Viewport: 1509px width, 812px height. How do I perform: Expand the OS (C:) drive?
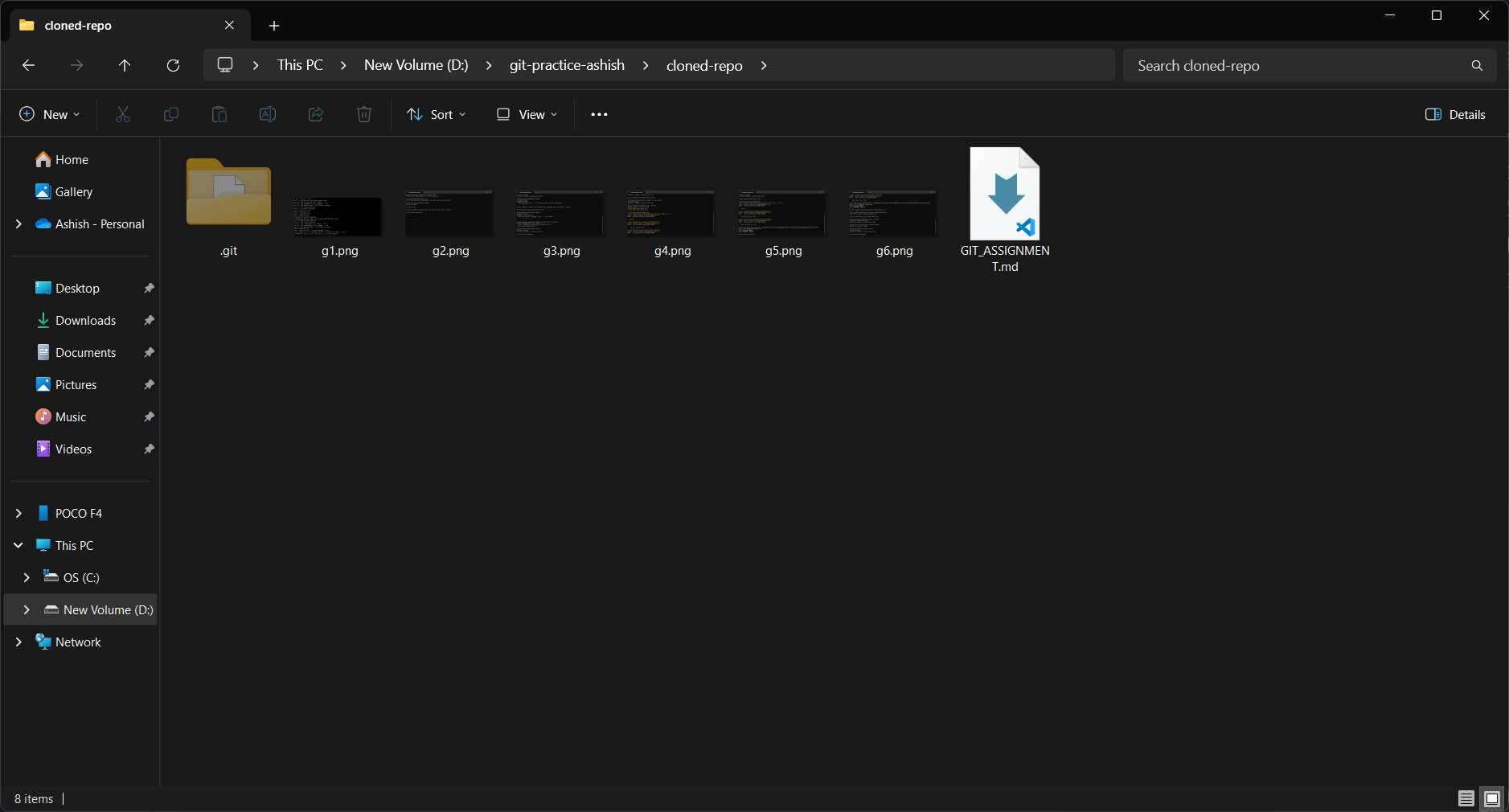[27, 577]
